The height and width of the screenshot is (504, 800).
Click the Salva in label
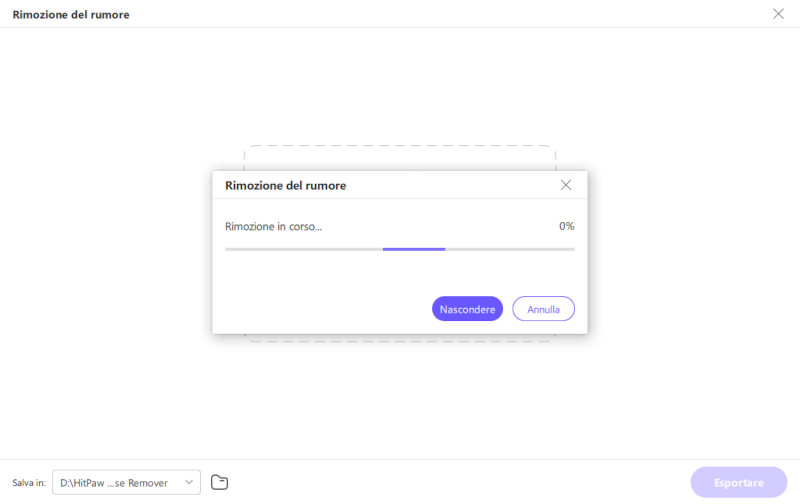tap(29, 483)
